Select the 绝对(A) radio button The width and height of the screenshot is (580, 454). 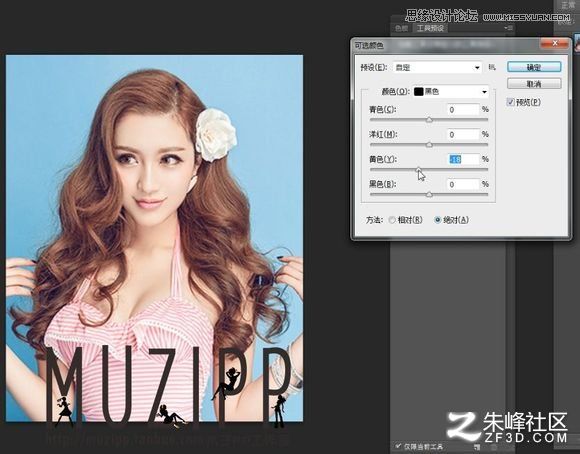pos(437,220)
